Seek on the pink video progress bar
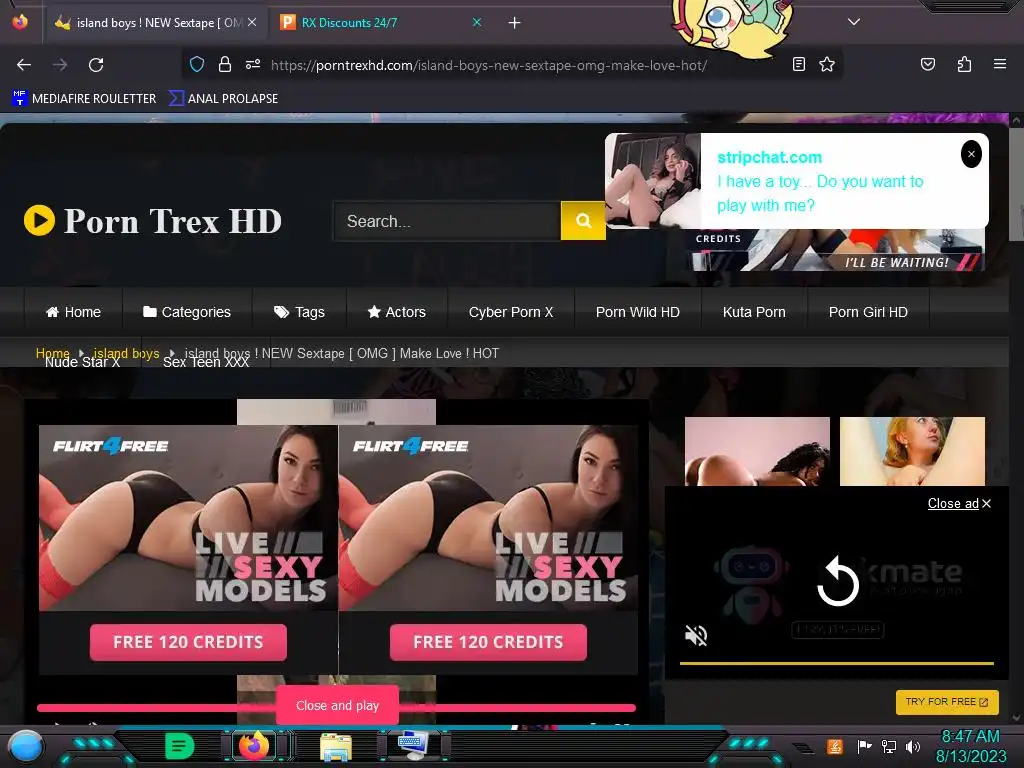 click(x=336, y=708)
